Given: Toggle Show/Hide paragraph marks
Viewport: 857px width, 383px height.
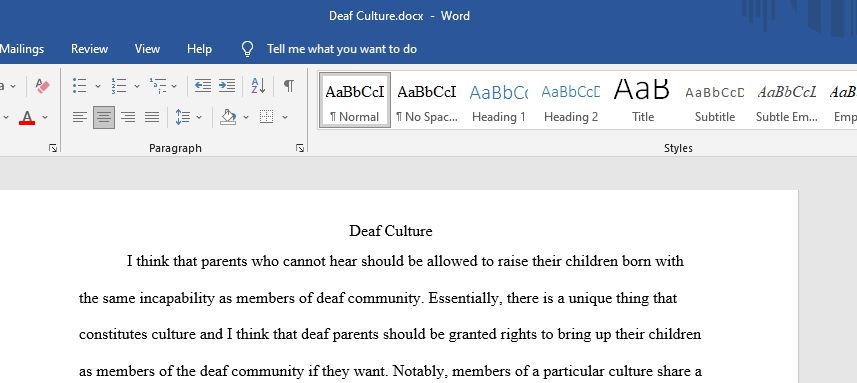Looking at the screenshot, I should pyautogui.click(x=289, y=86).
